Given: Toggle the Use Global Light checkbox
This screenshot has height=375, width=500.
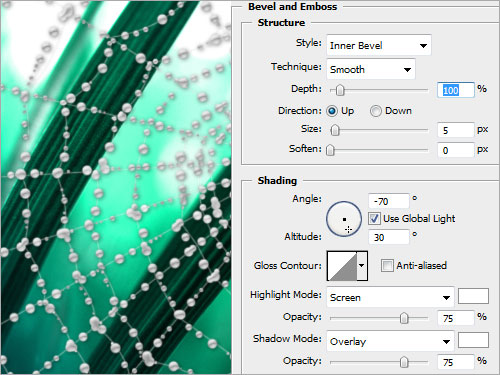Looking at the screenshot, I should coord(374,219).
